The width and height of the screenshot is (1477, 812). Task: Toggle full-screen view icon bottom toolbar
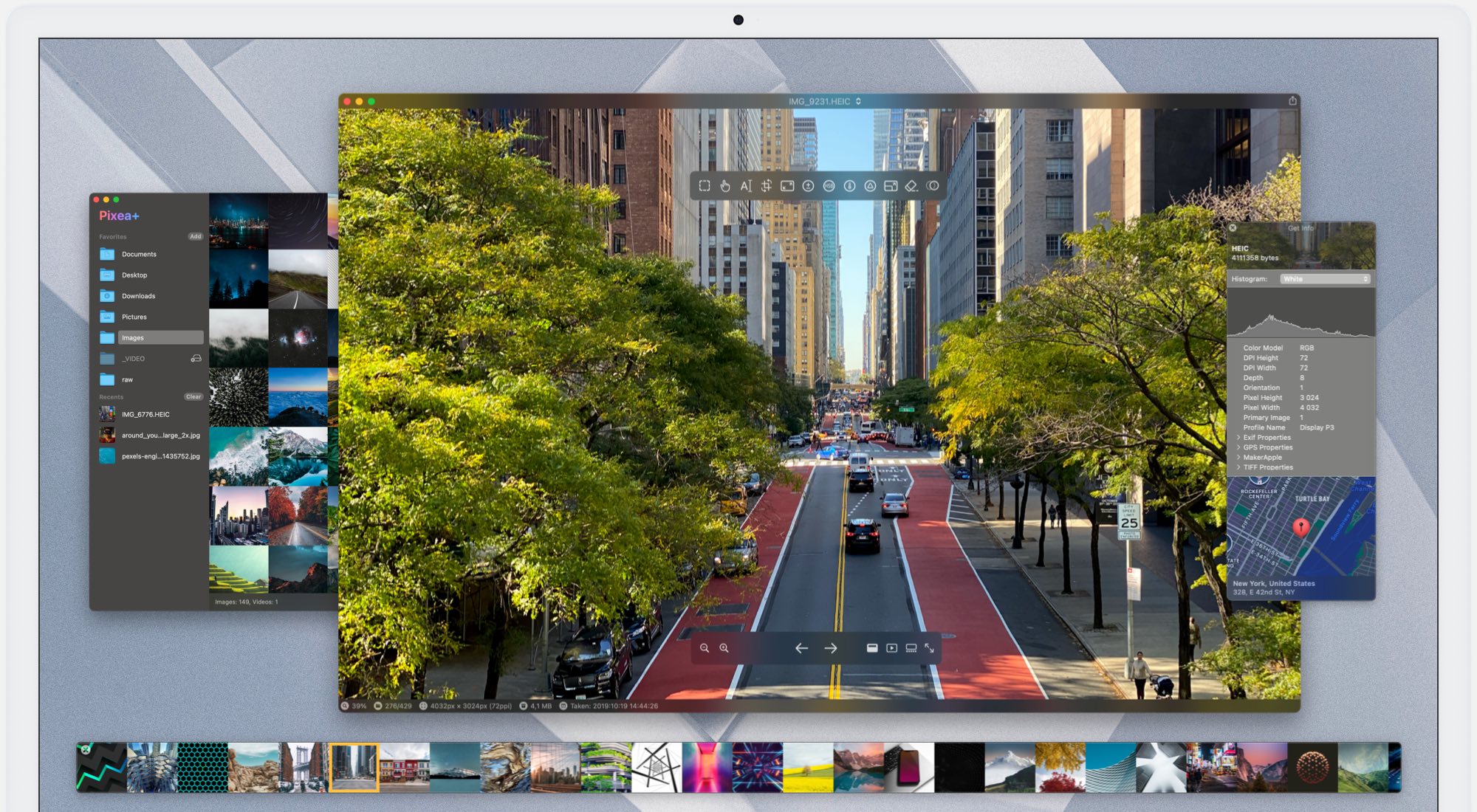coord(927,648)
